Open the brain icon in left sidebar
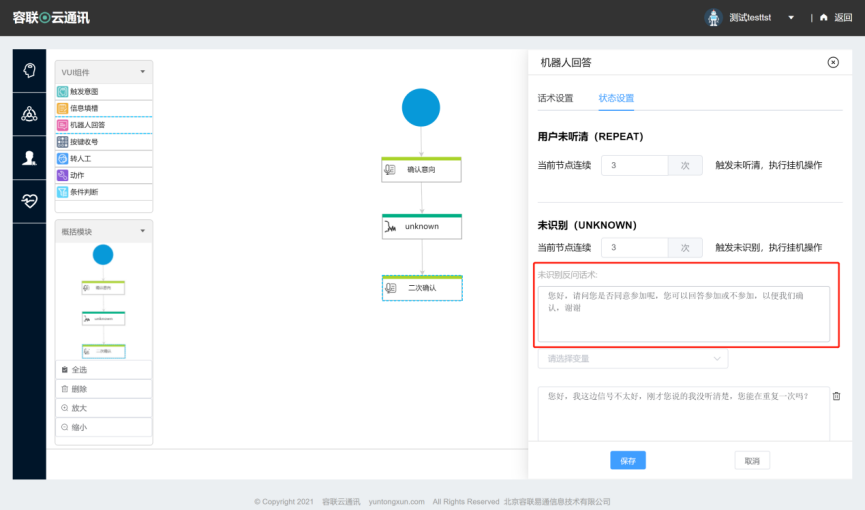 (29, 70)
